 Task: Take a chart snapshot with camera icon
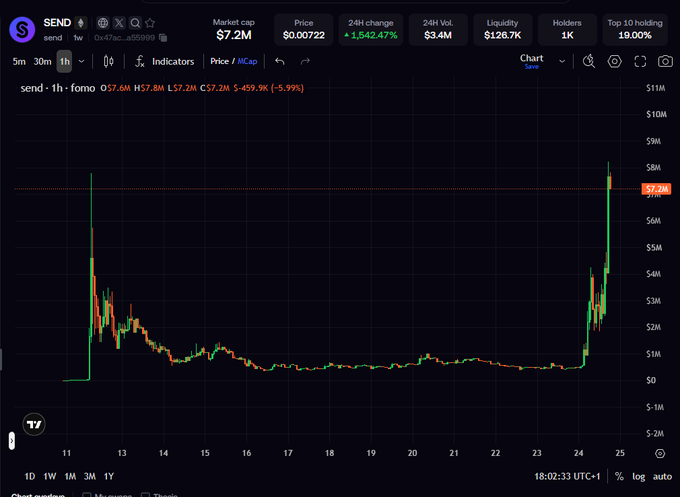[x=665, y=61]
